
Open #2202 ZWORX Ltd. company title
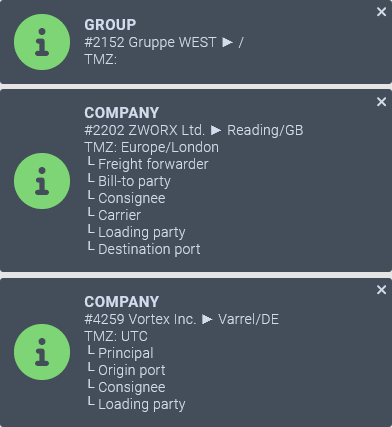144,130
